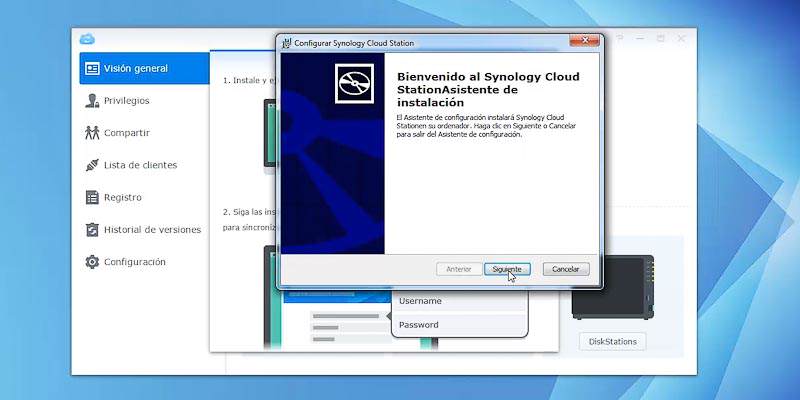Click the Cloud Station cloud logo icon
800x400 pixels.
tap(87, 39)
